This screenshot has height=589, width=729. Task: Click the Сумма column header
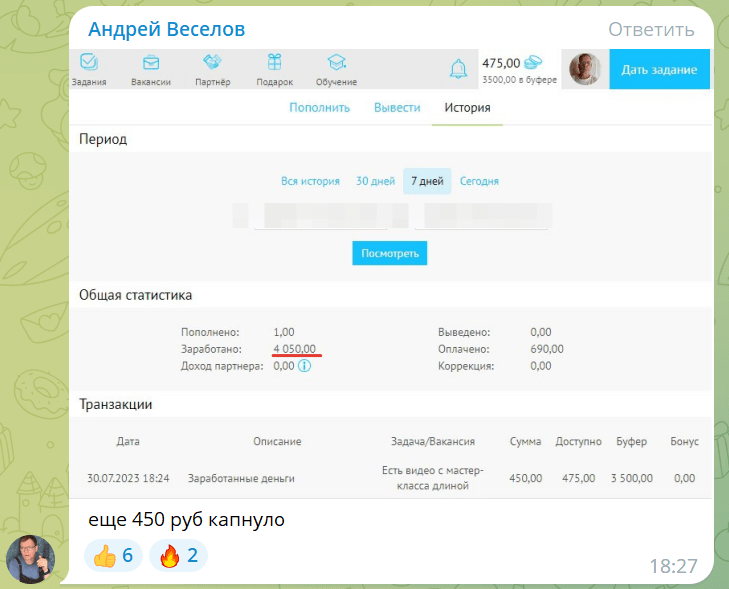pyautogui.click(x=525, y=441)
